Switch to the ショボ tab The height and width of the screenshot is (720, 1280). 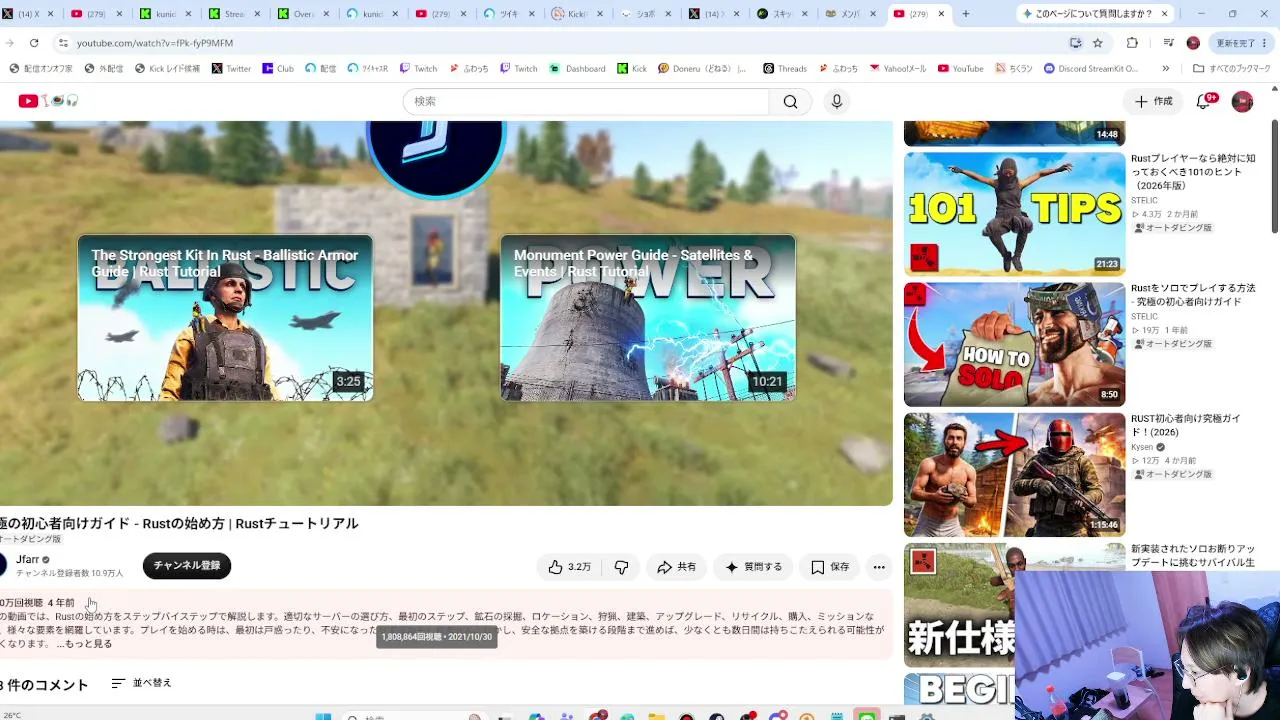[x=642, y=14]
